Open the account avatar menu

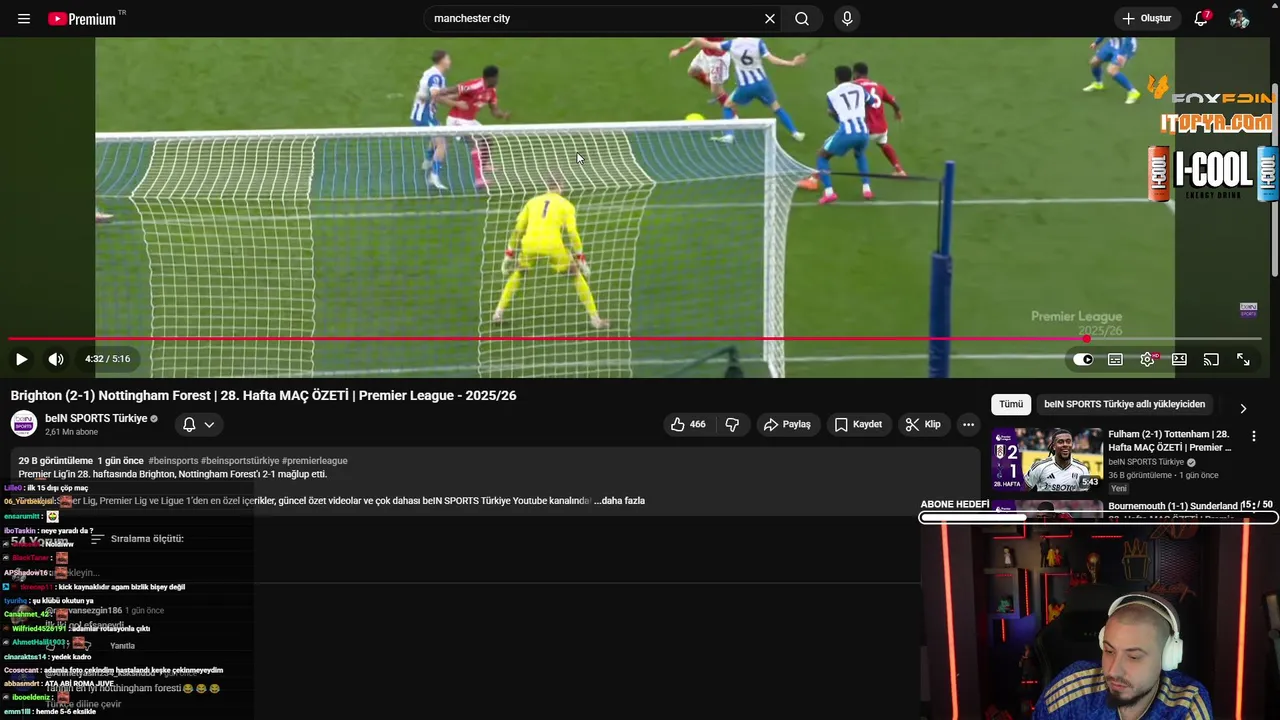click(1239, 19)
